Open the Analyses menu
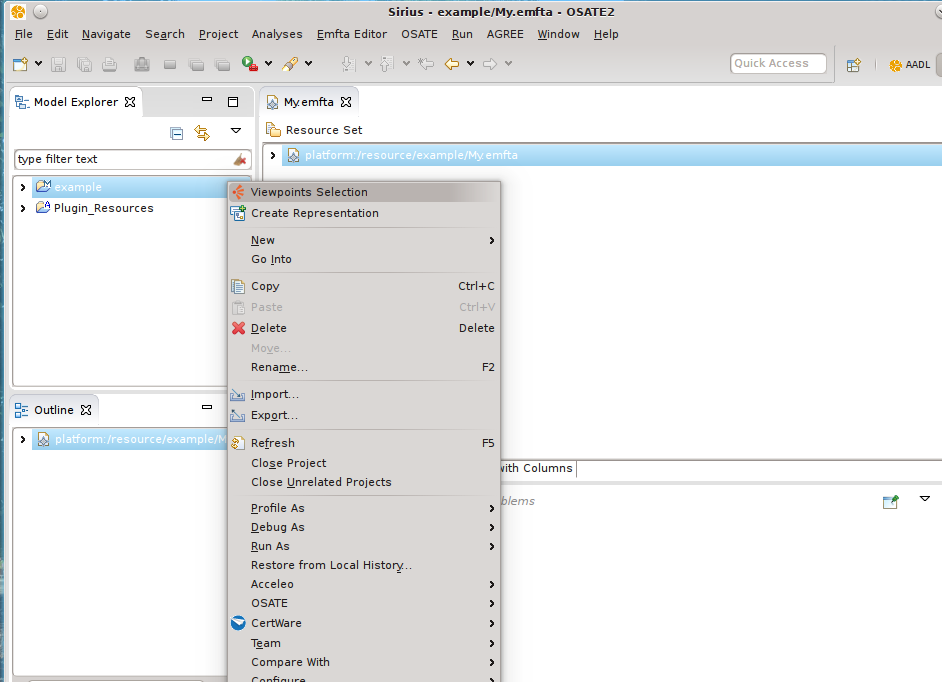Screen dimensions: 942x682 coord(277,34)
